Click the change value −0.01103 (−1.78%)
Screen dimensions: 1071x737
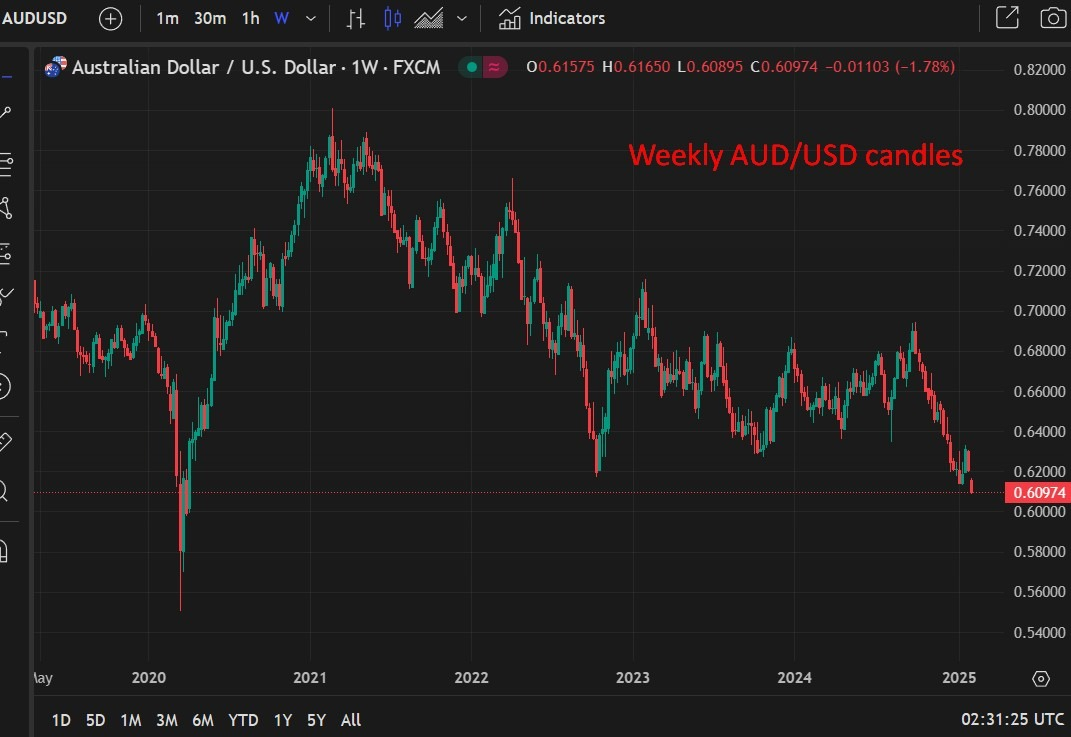(x=890, y=67)
